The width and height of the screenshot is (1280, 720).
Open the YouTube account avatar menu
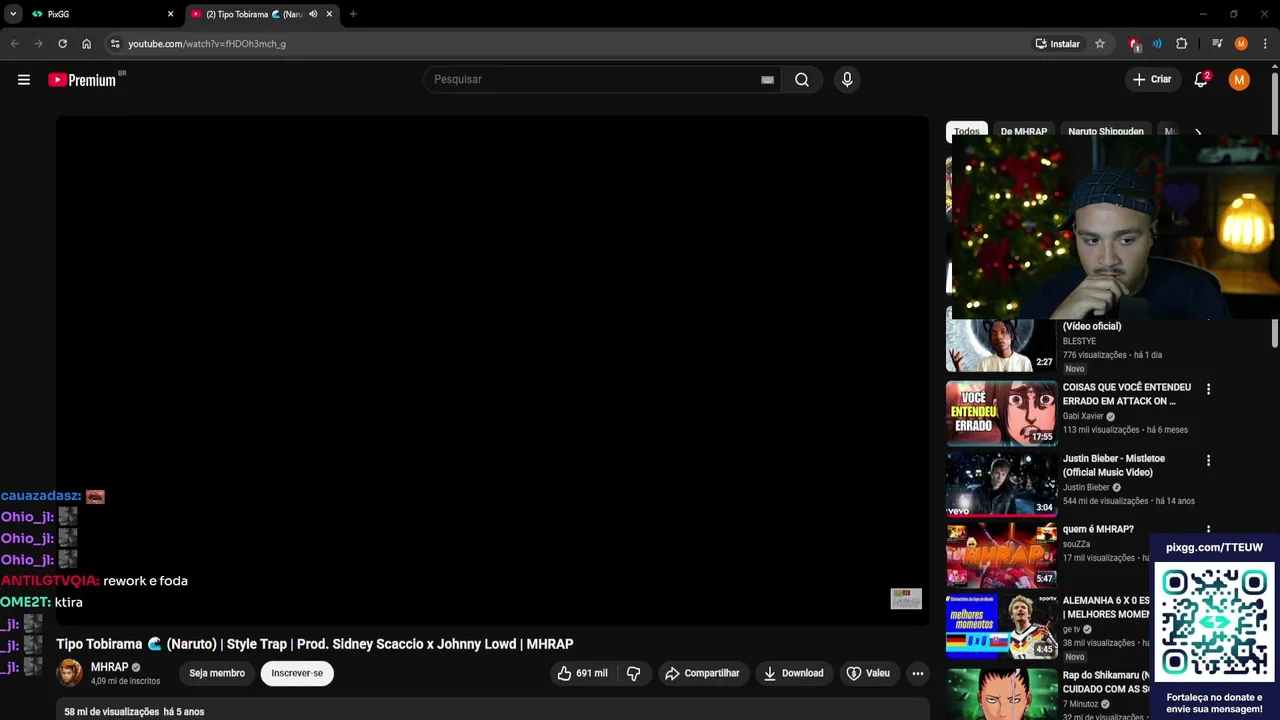point(1239,80)
